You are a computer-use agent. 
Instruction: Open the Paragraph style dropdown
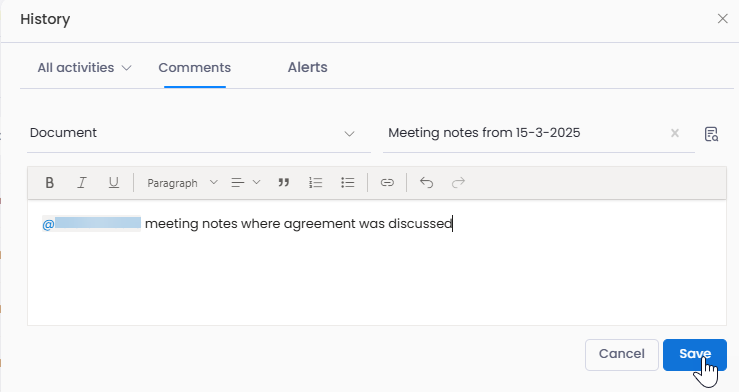pos(182,183)
